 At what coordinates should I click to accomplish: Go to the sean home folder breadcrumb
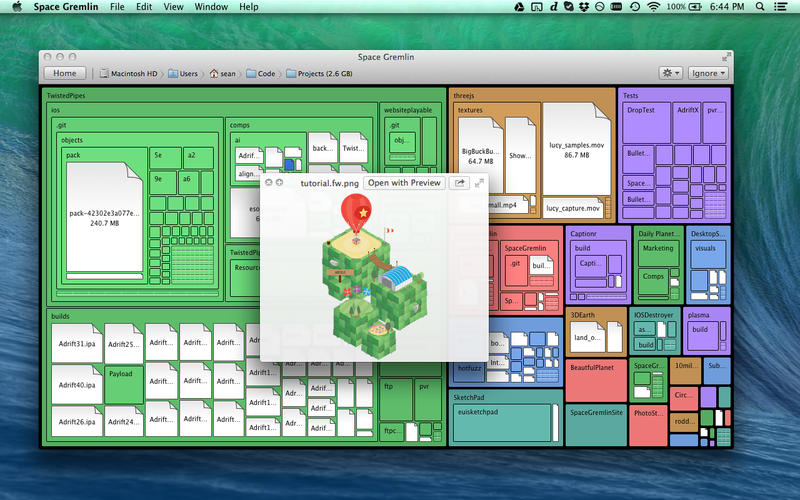point(227,73)
